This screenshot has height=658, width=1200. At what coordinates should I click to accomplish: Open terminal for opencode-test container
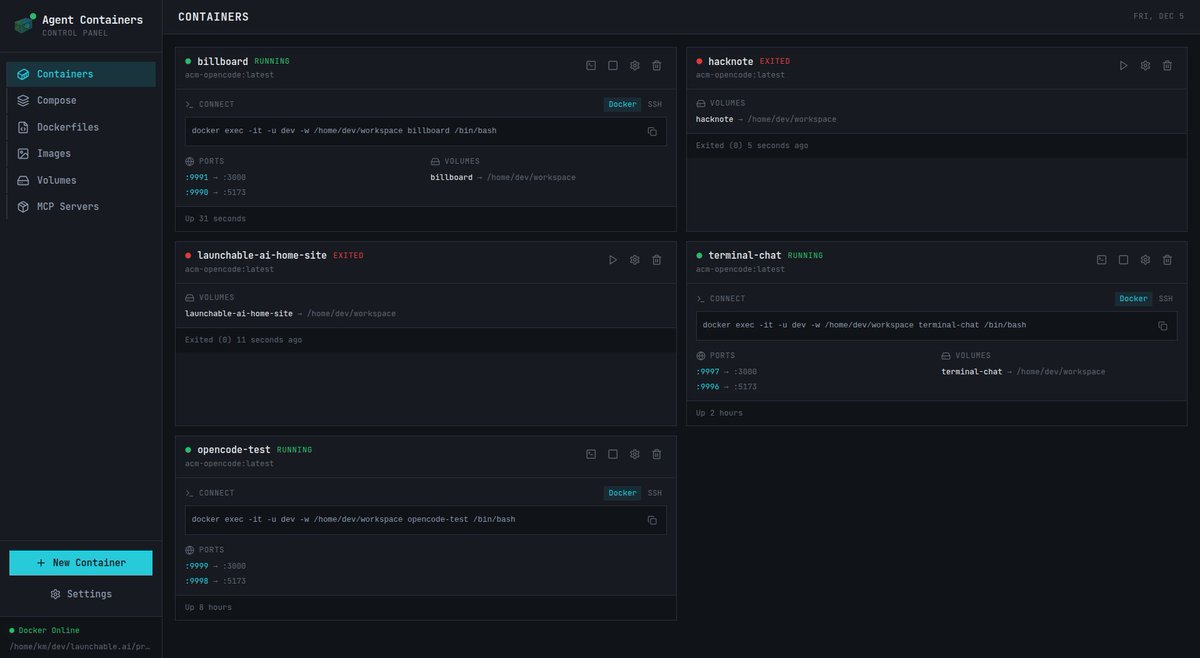point(591,454)
